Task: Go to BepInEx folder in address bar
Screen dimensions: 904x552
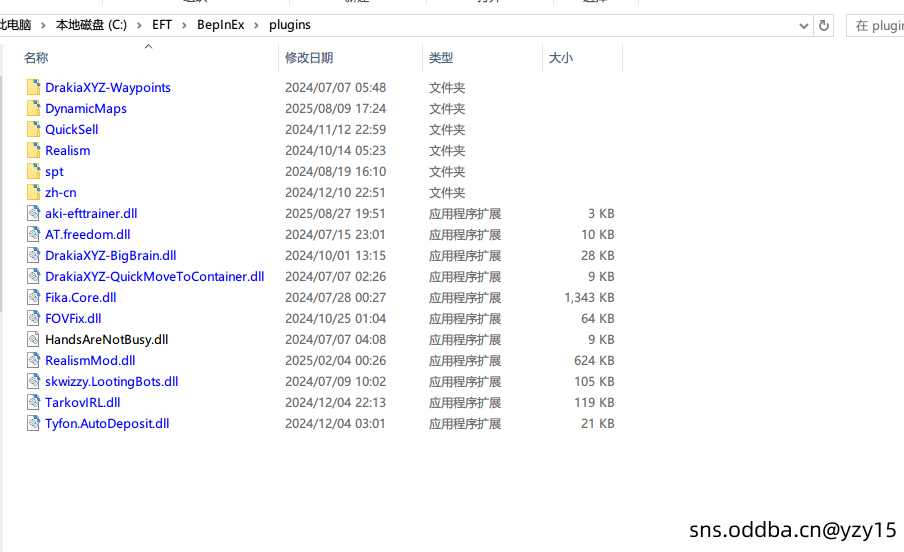Action: pyautogui.click(x=221, y=25)
